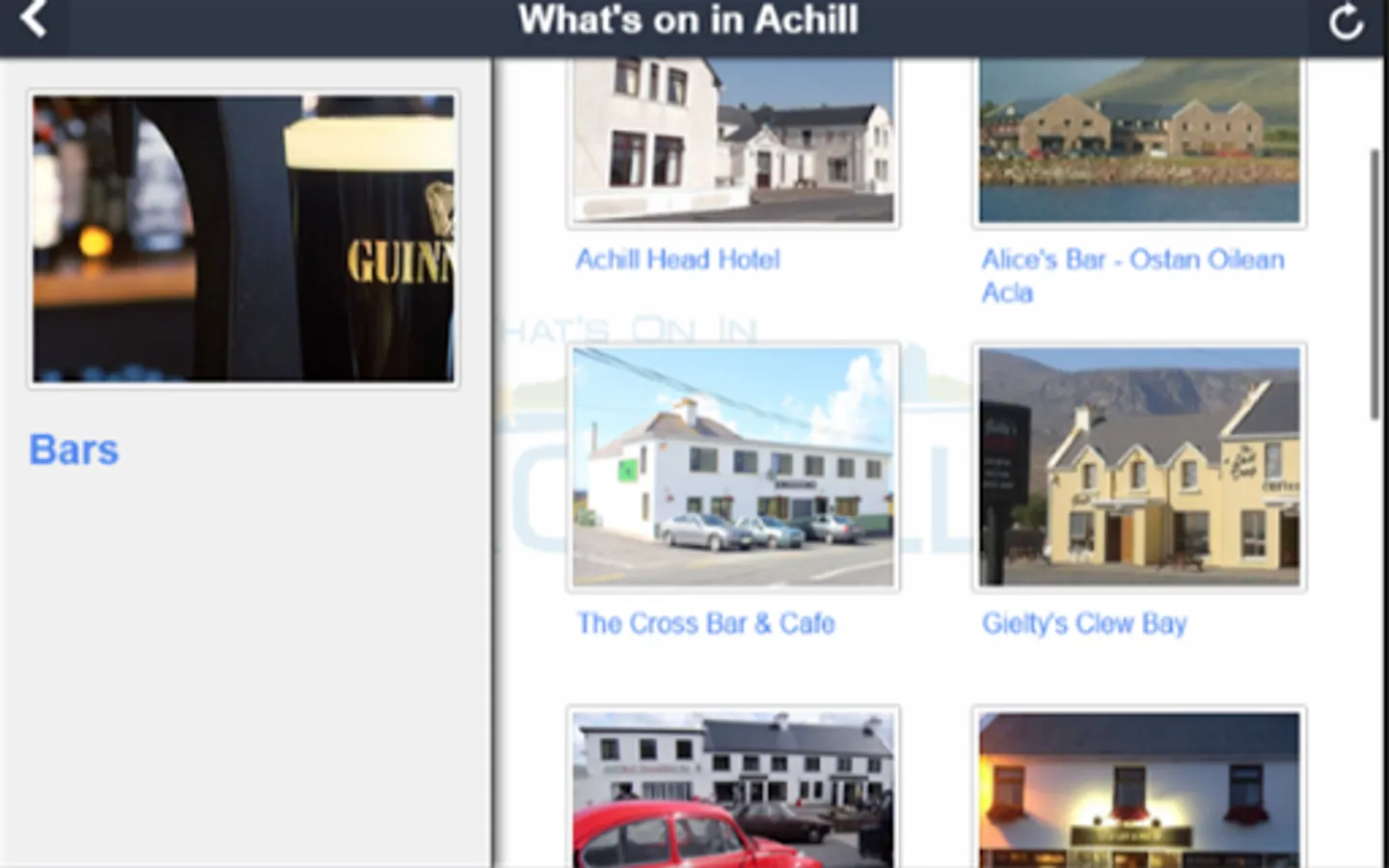Click the vertical scrollbar thumb
The height and width of the screenshot is (868, 1389).
coord(1375,285)
